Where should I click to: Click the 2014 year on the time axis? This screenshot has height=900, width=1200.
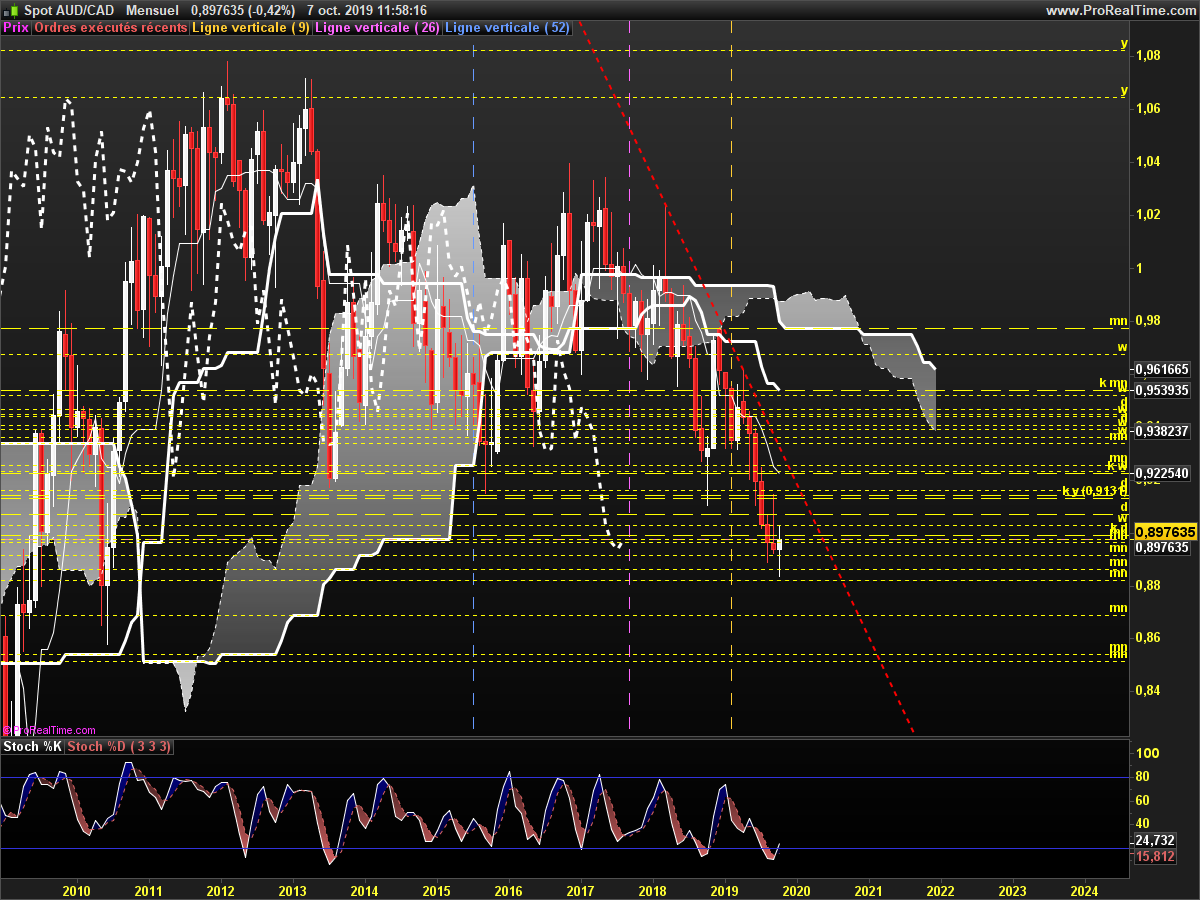pyautogui.click(x=364, y=890)
